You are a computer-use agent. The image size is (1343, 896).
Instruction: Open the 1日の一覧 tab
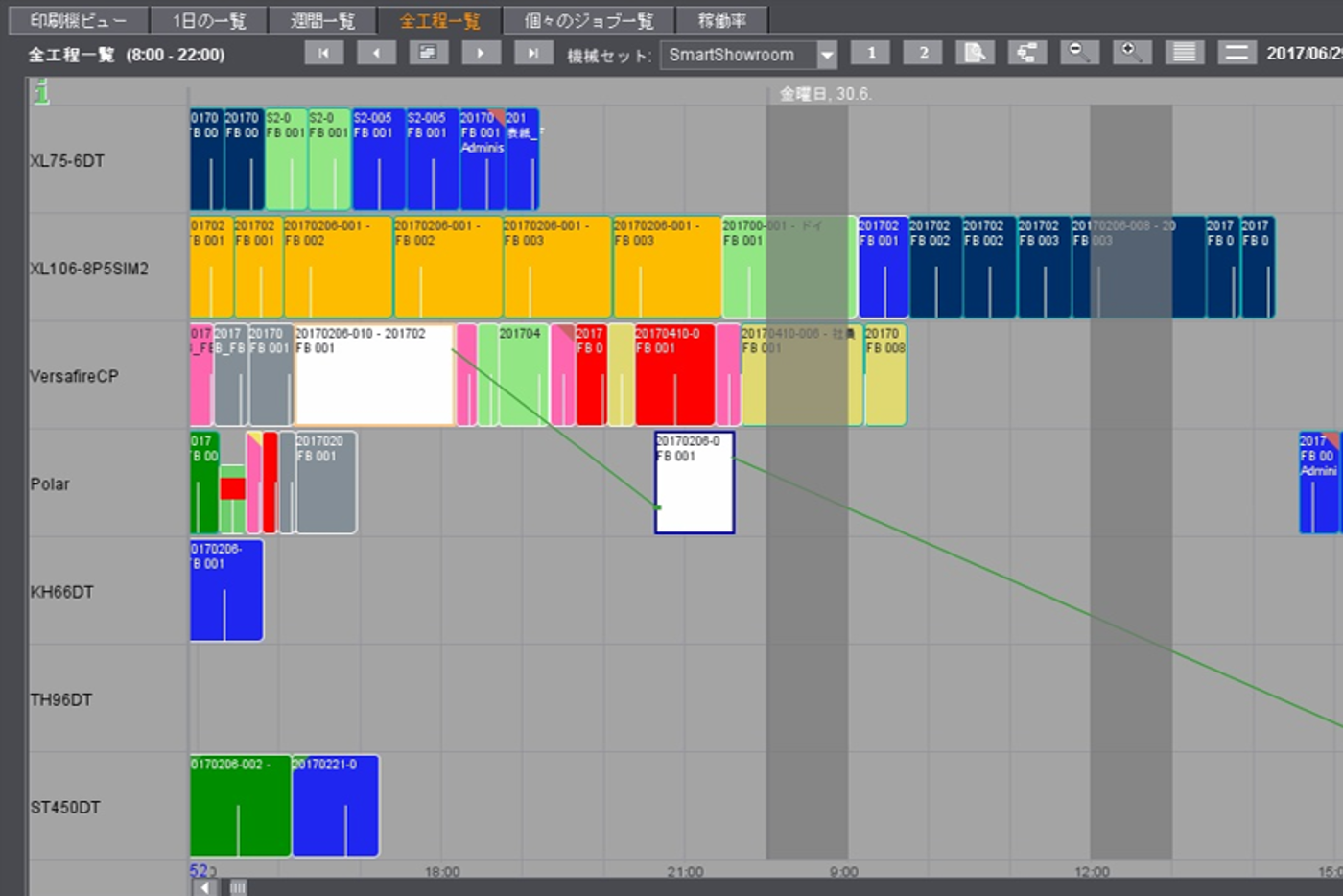tap(209, 20)
